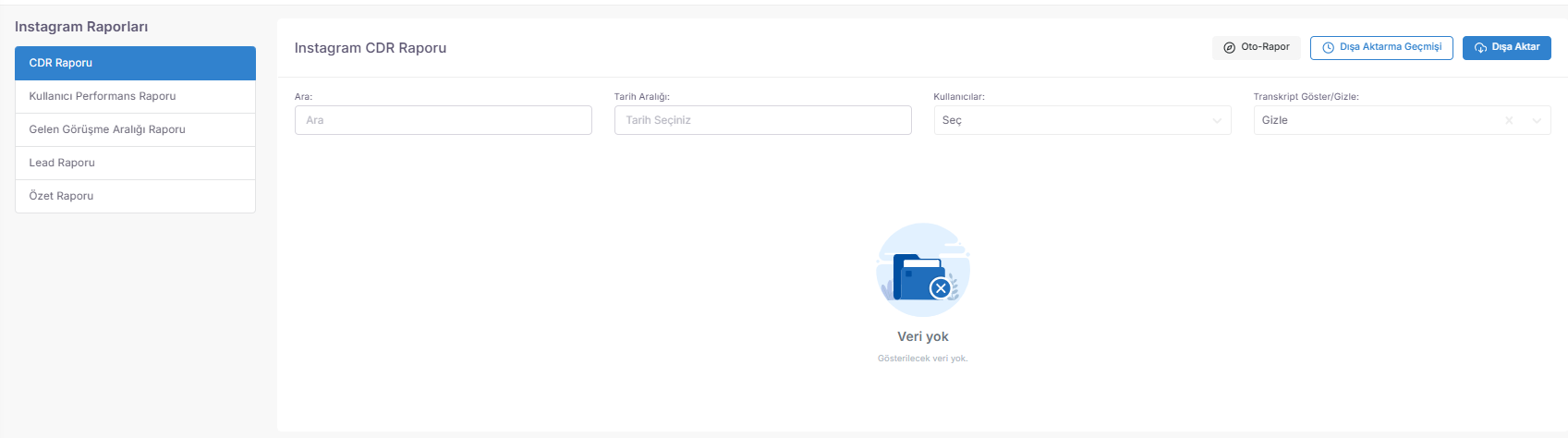Viewport: 1568px width, 438px height.
Task: Go to Lead Raporu
Action: 135,163
